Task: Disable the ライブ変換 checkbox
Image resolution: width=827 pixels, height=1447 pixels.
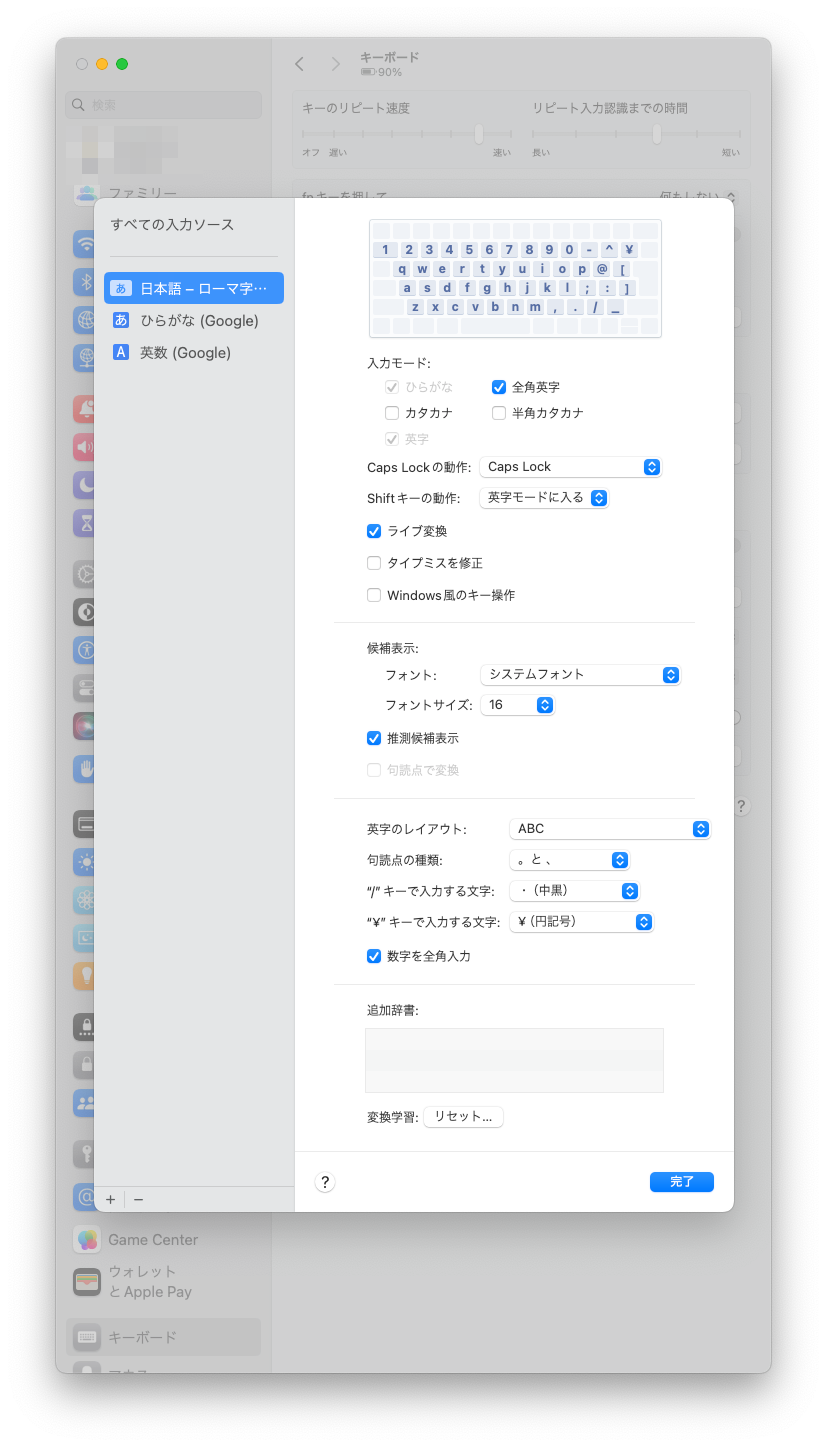Action: (374, 531)
